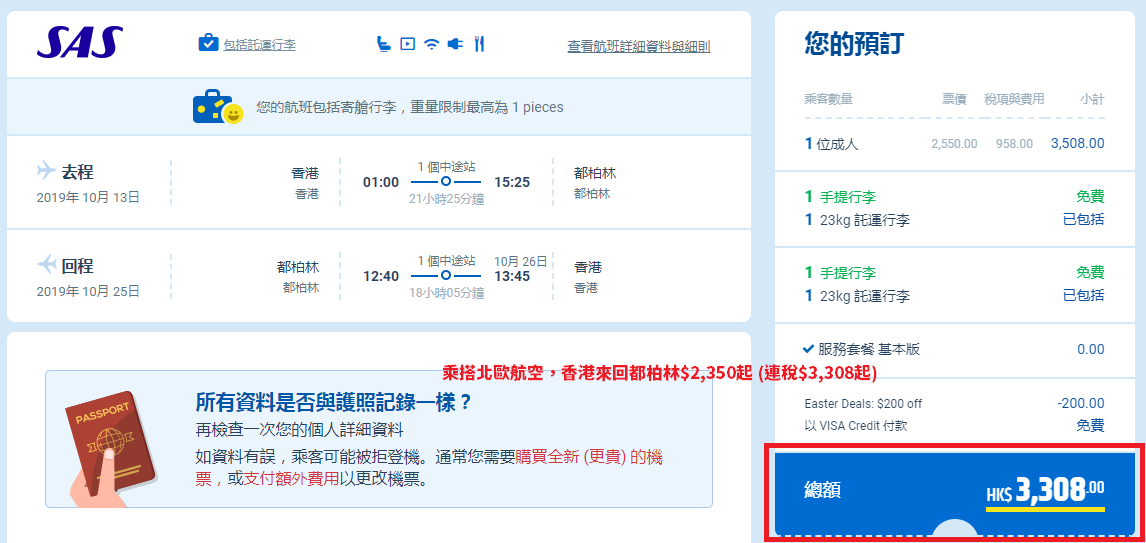Click the checkmark beside 服務套餐 基本版
Viewport: 1146px width, 543px height.
808,349
